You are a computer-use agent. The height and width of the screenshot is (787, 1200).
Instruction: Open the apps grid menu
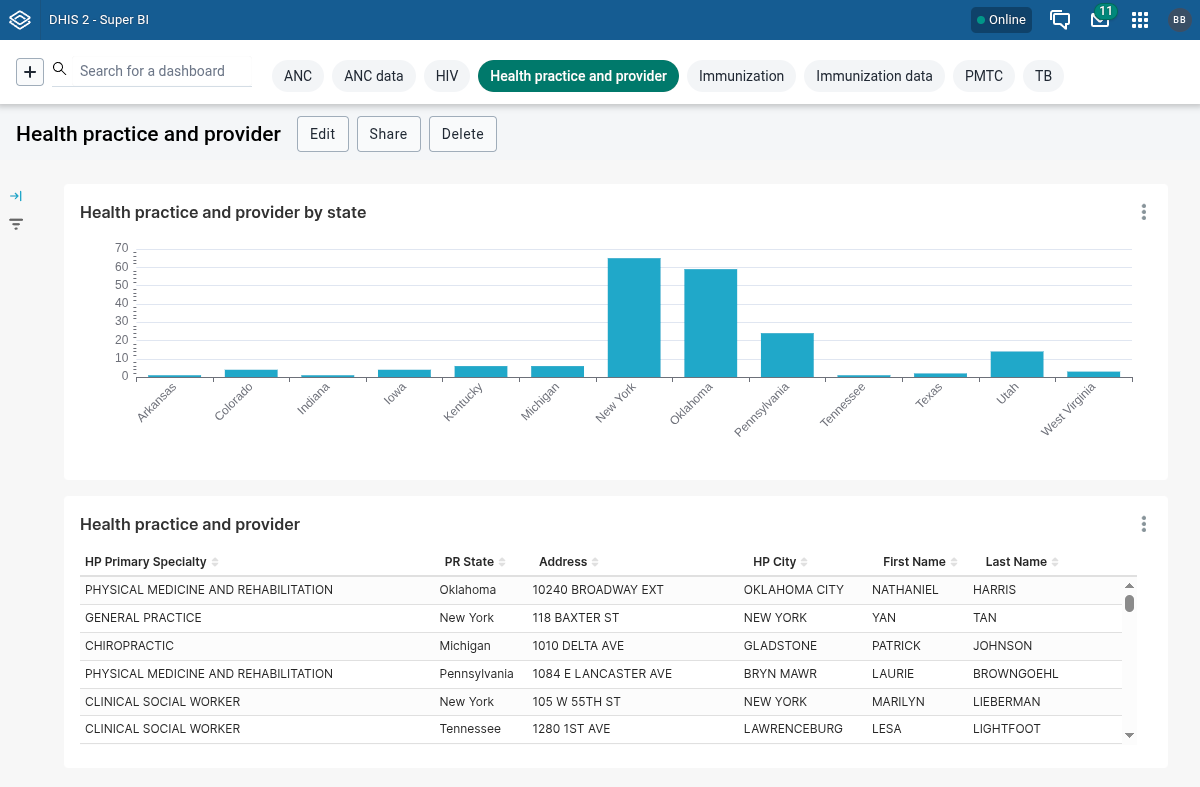coord(1140,20)
